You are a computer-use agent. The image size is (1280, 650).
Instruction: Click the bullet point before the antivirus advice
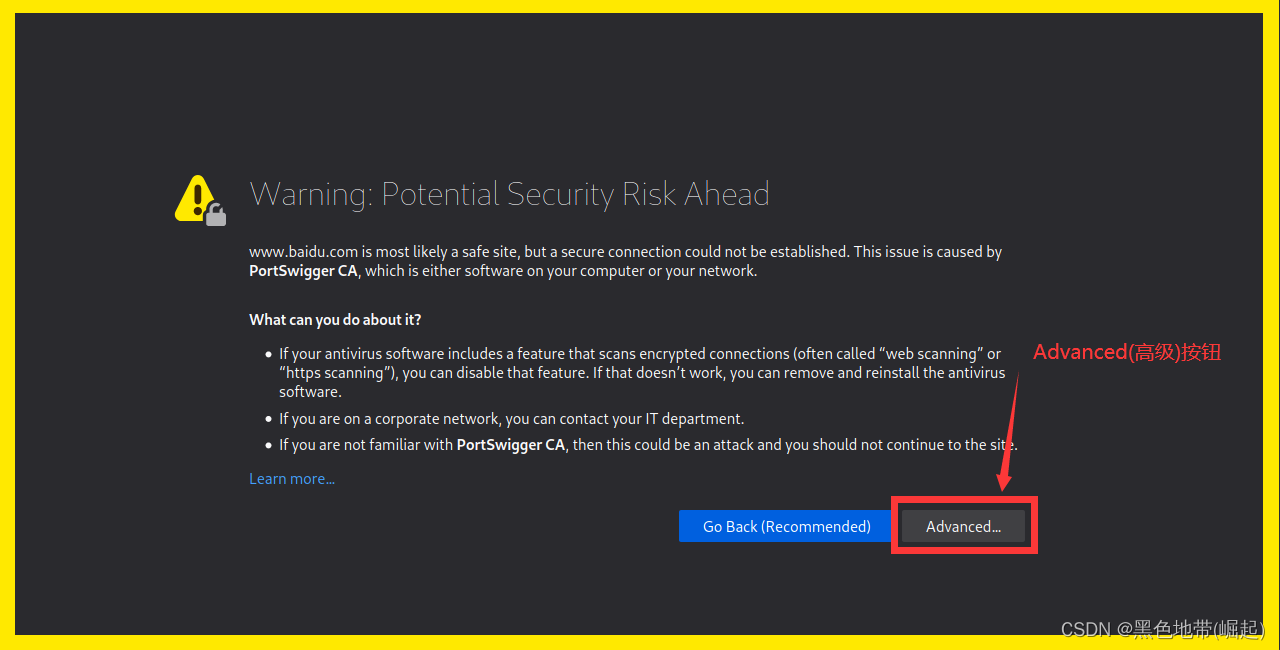coord(266,353)
